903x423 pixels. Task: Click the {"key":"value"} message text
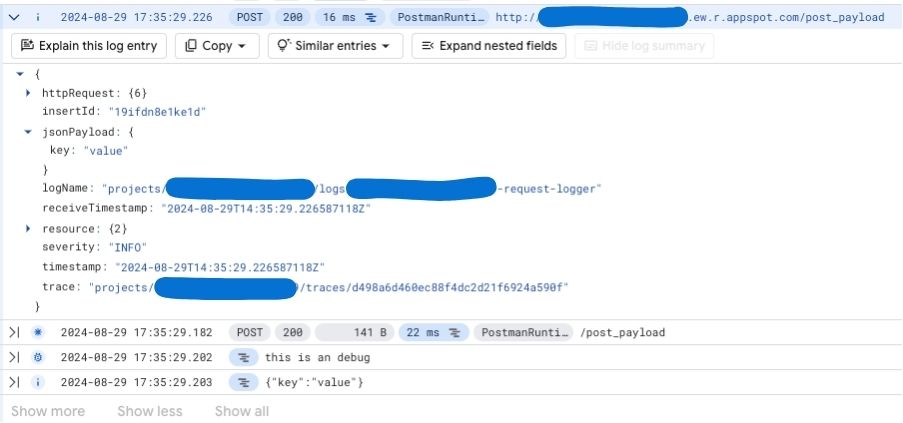click(x=314, y=382)
